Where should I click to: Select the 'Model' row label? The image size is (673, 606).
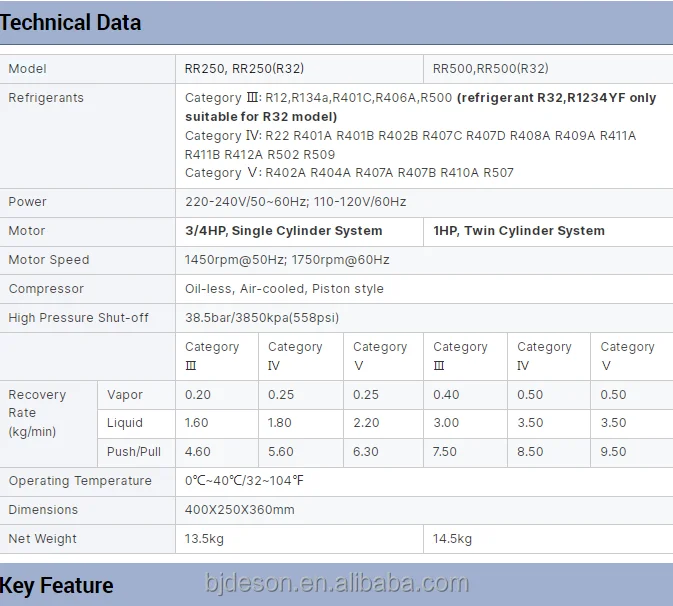[27, 69]
